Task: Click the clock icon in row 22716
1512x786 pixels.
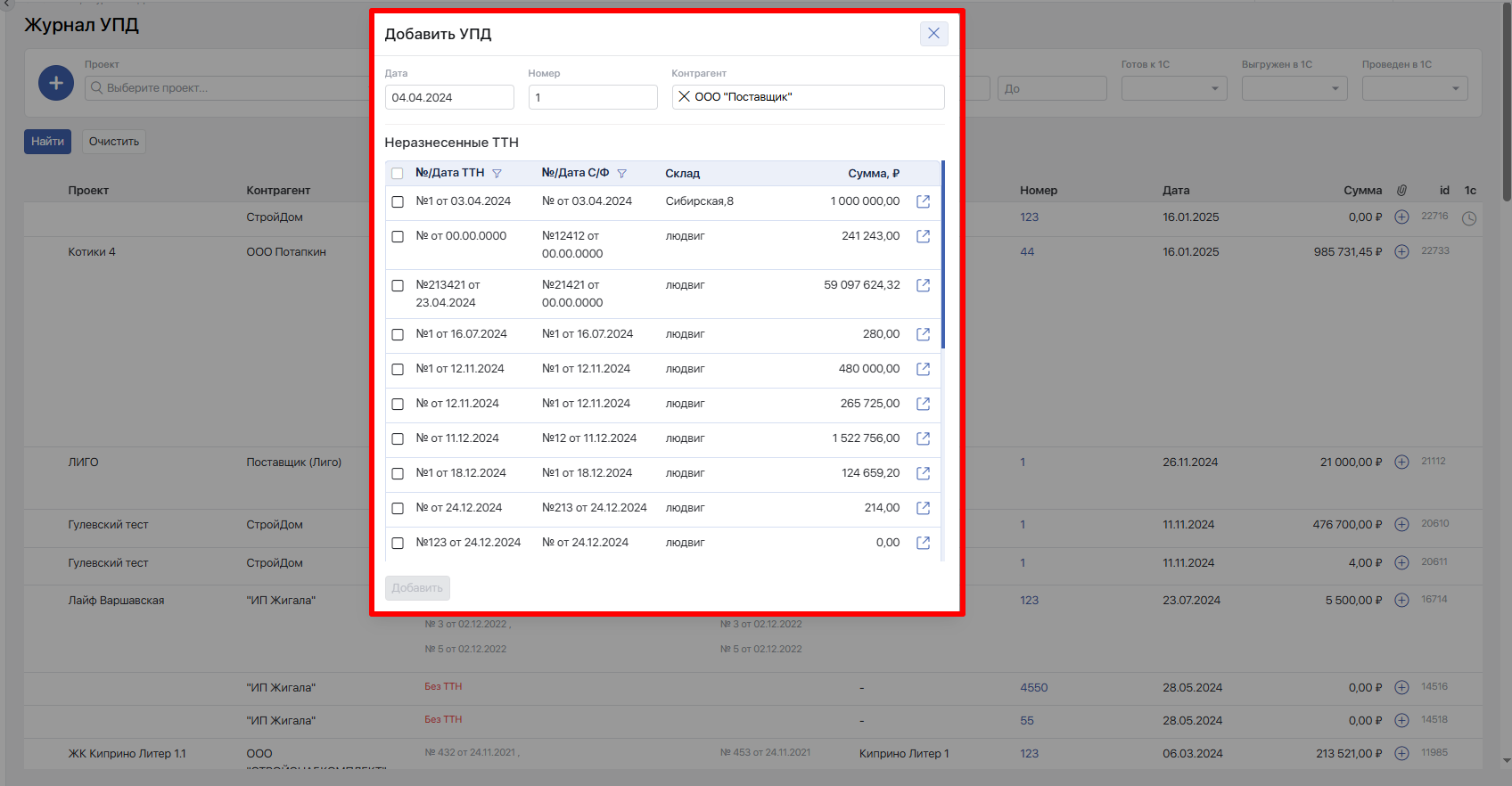Action: (1469, 218)
